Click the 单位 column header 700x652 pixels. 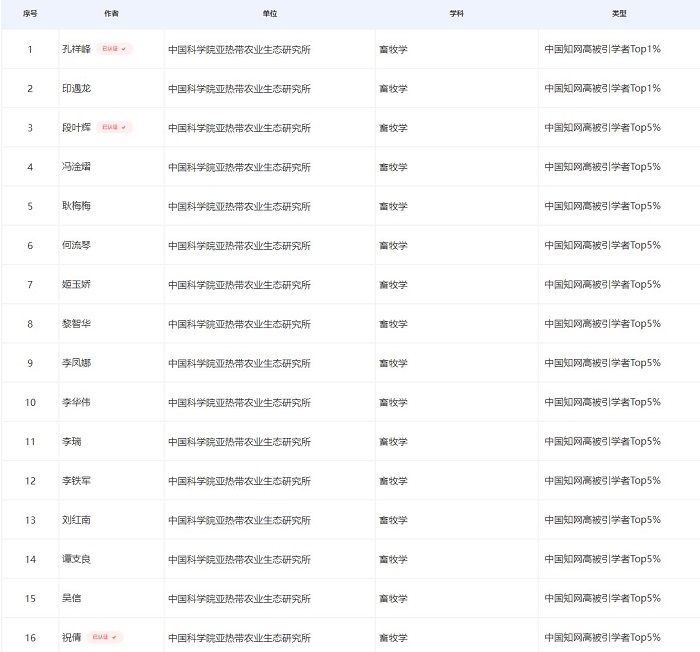coord(269,14)
